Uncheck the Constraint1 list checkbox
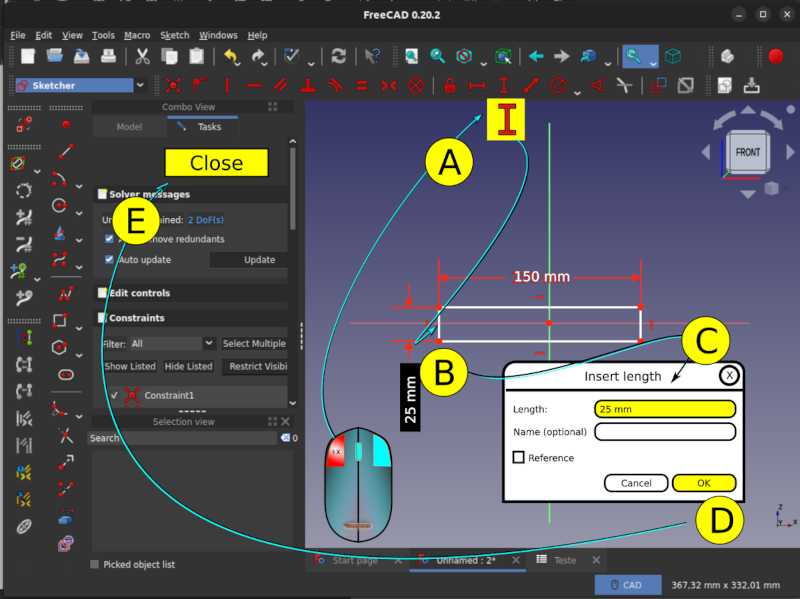Viewport: 800px width, 599px height. pos(114,395)
